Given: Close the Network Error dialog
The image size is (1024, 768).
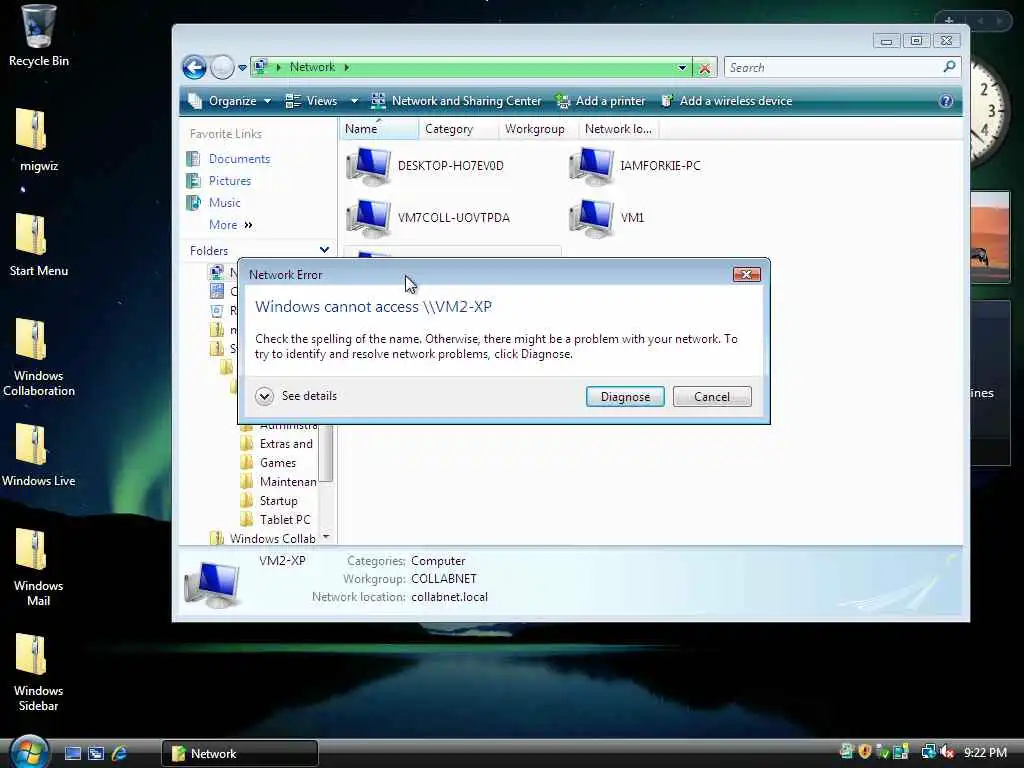Looking at the screenshot, I should tap(746, 274).
